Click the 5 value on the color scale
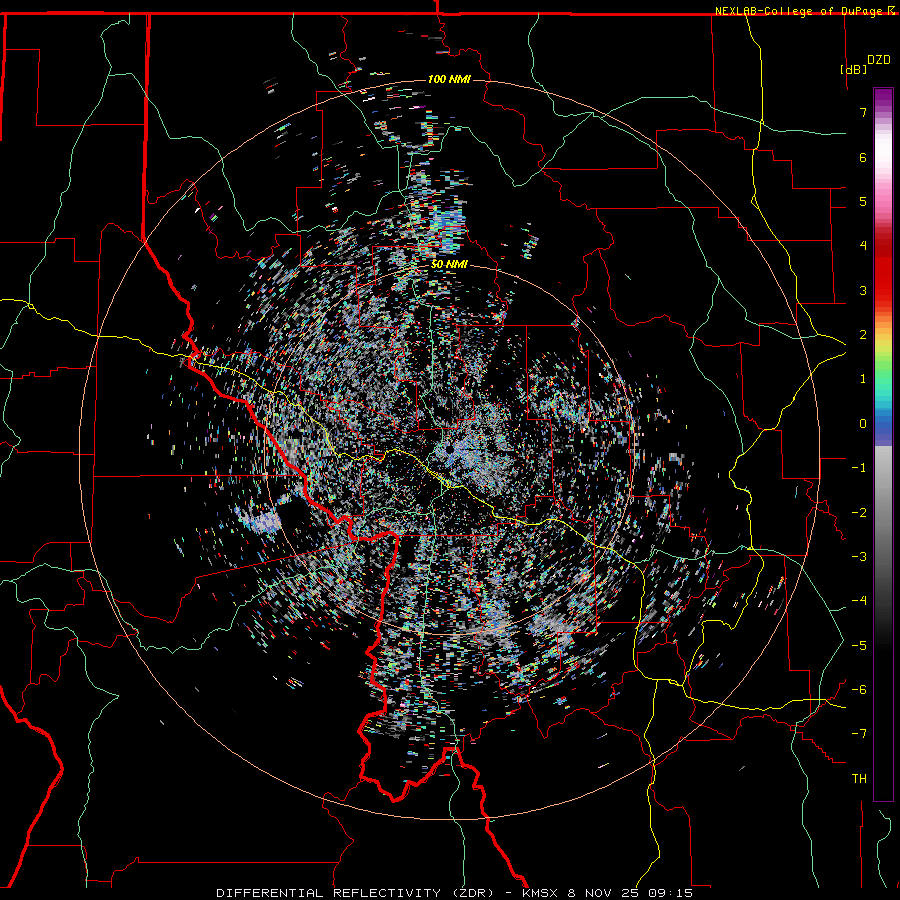 pyautogui.click(x=863, y=201)
